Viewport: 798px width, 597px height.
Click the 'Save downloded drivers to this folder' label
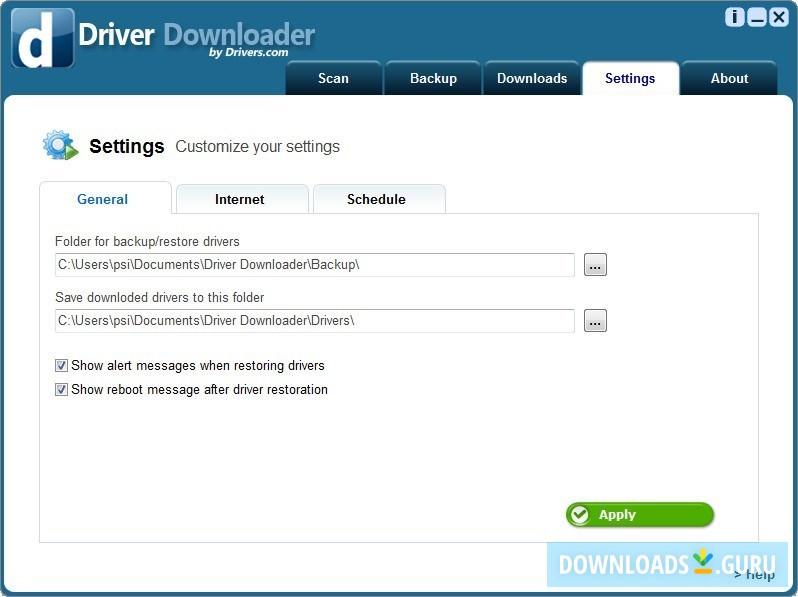[x=160, y=297]
